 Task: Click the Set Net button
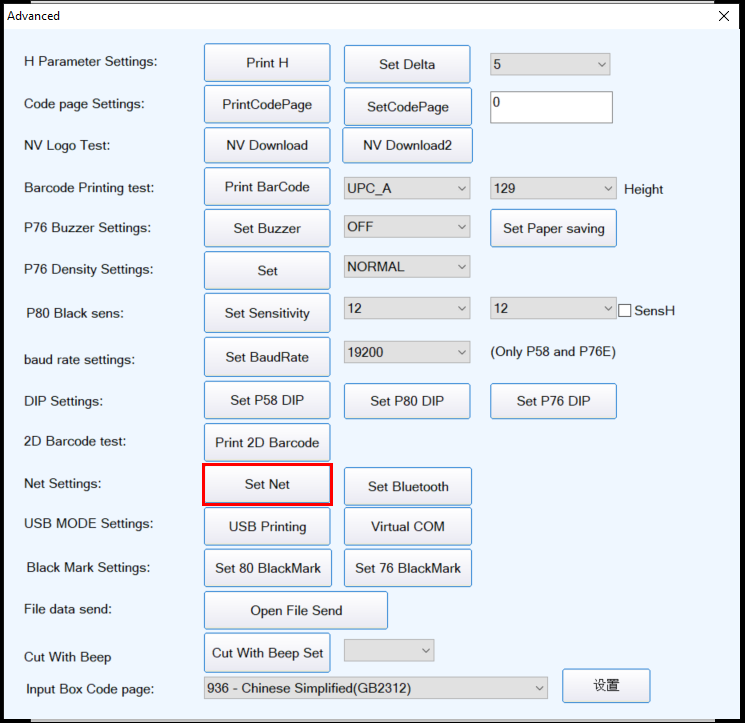[x=267, y=484]
